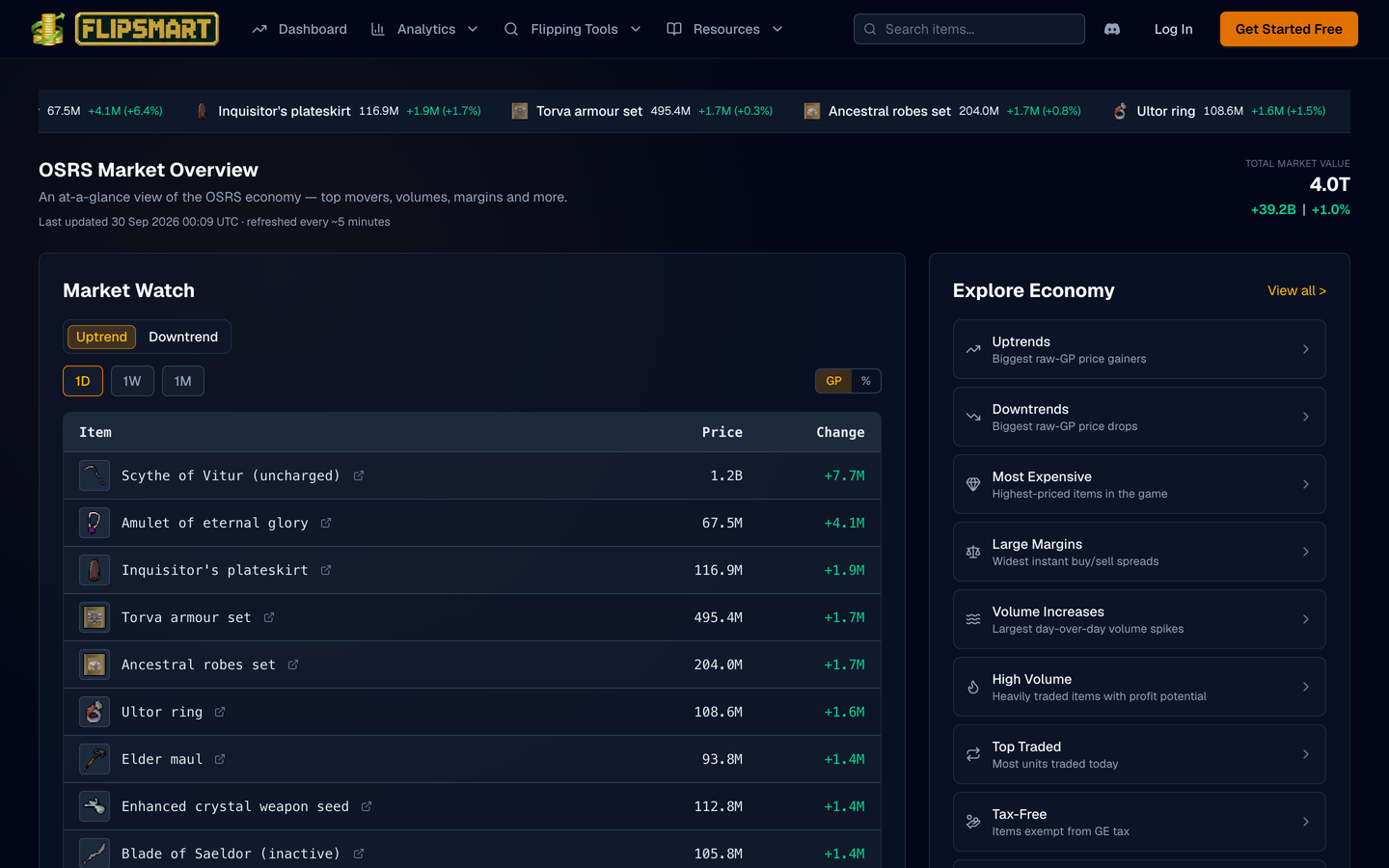1389x868 pixels.
Task: Click Get Started Free button
Action: point(1289,29)
